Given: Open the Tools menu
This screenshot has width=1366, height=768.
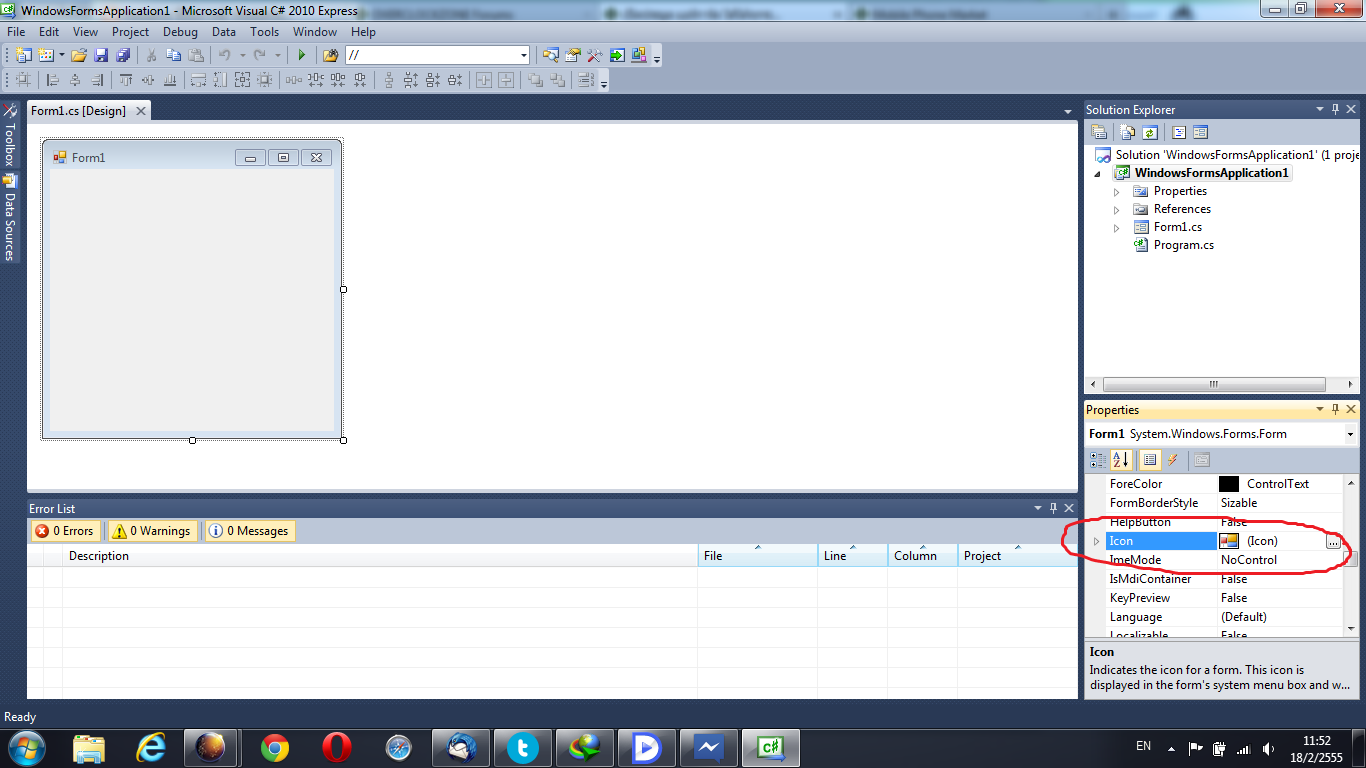Looking at the screenshot, I should tap(265, 32).
